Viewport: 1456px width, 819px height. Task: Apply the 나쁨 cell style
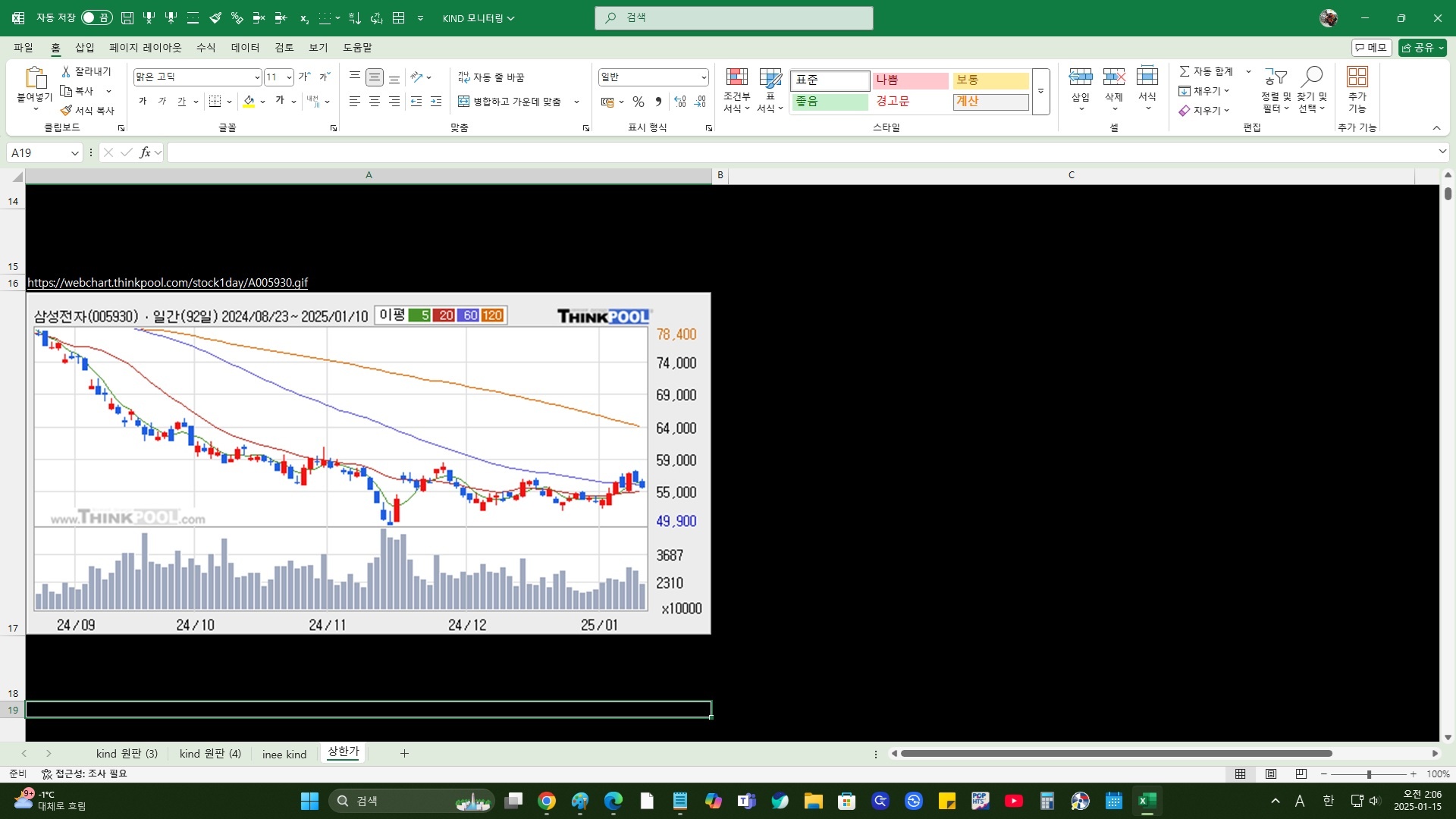point(910,80)
